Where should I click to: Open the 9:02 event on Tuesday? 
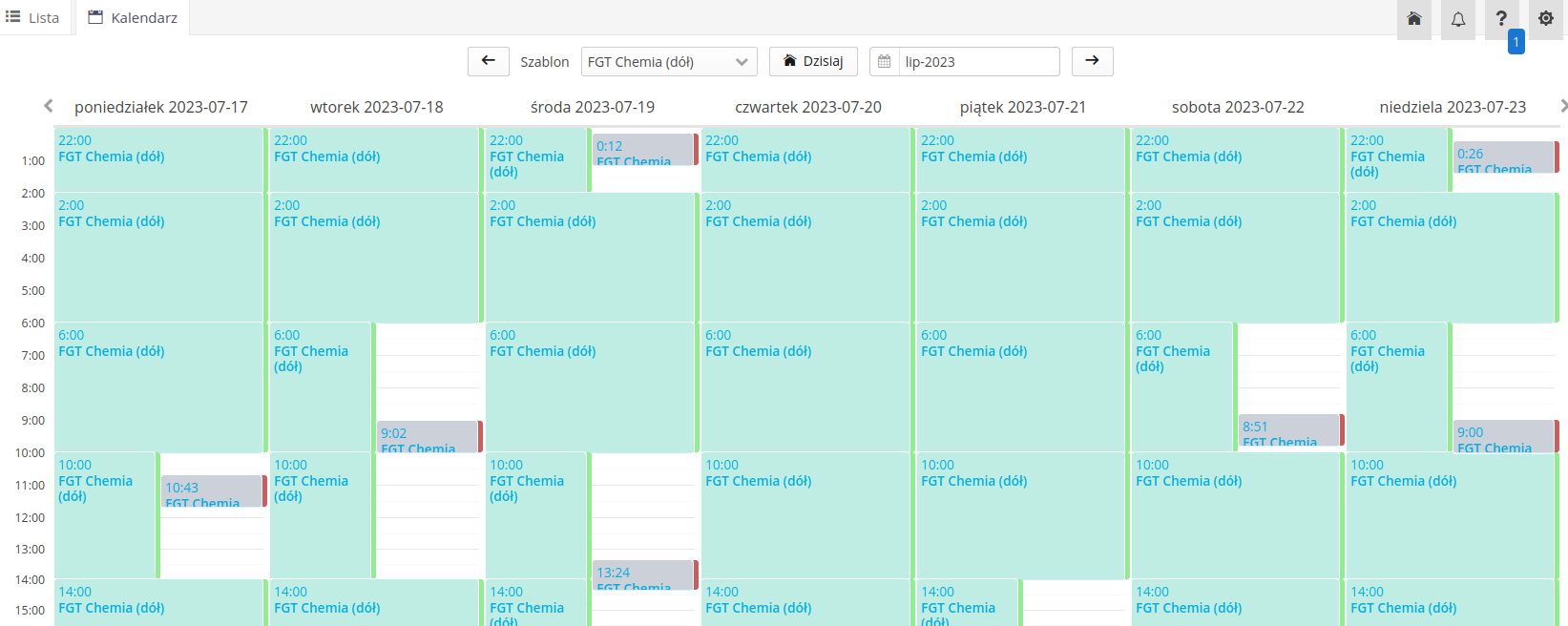pos(428,436)
